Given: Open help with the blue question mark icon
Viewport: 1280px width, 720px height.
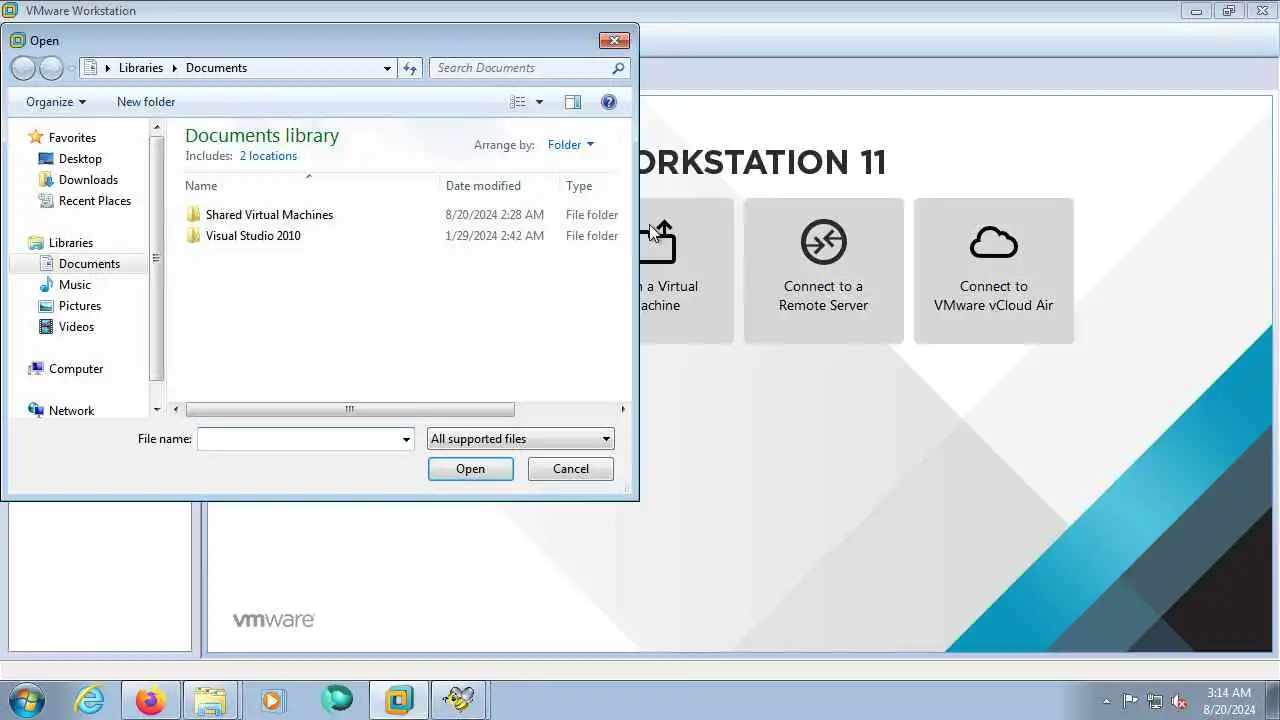Looking at the screenshot, I should pos(609,102).
